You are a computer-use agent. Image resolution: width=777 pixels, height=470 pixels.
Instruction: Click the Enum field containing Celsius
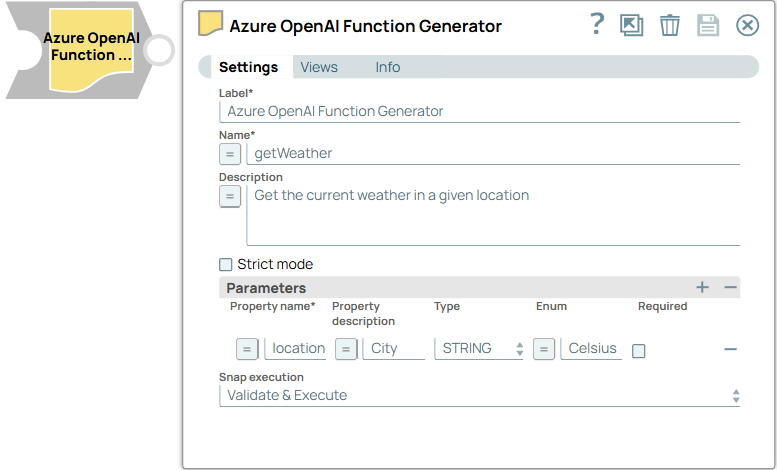(591, 349)
